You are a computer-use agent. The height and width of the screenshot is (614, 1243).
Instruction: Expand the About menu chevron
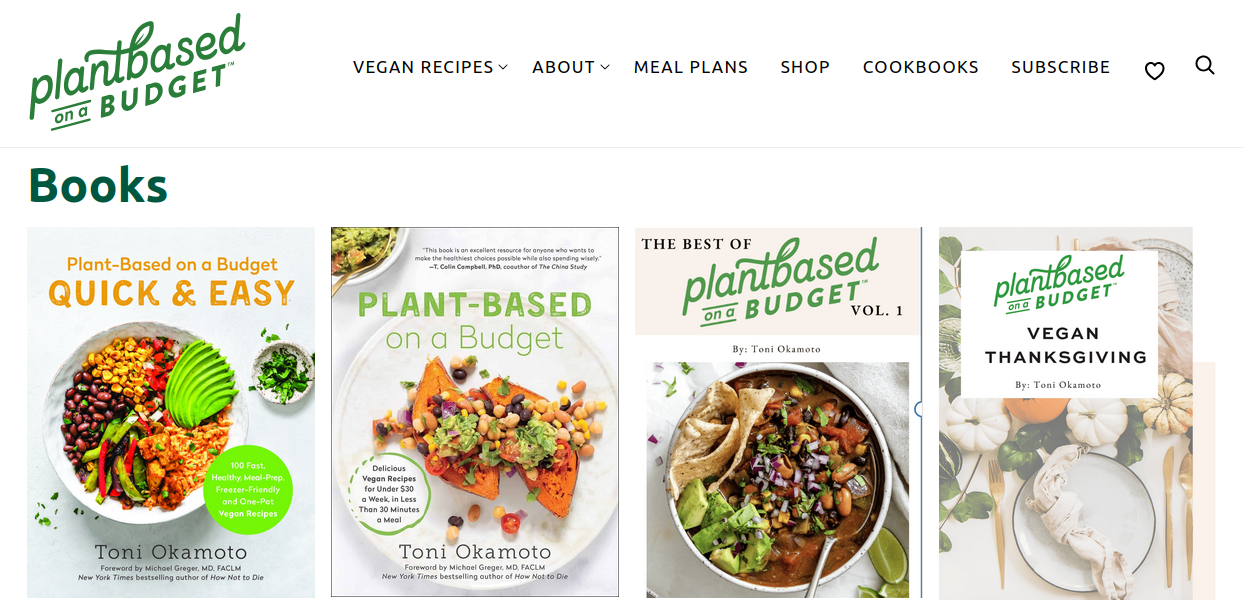click(605, 67)
